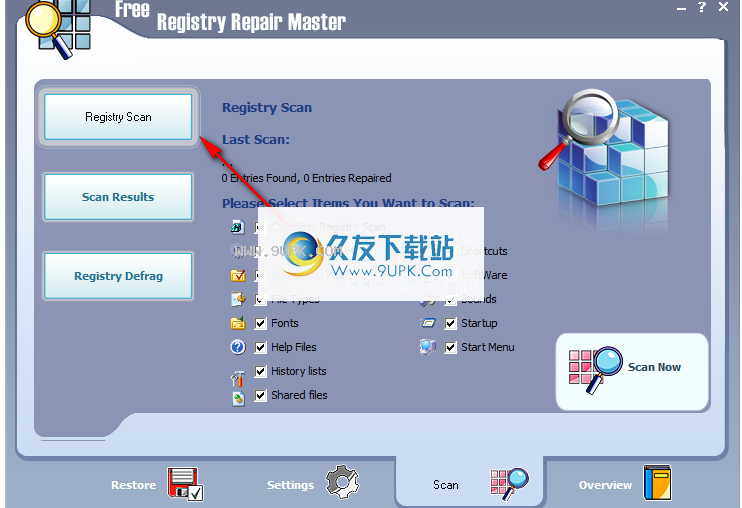Viewport: 742px width, 508px height.
Task: Switch to the Scan tab
Action: pyautogui.click(x=469, y=483)
